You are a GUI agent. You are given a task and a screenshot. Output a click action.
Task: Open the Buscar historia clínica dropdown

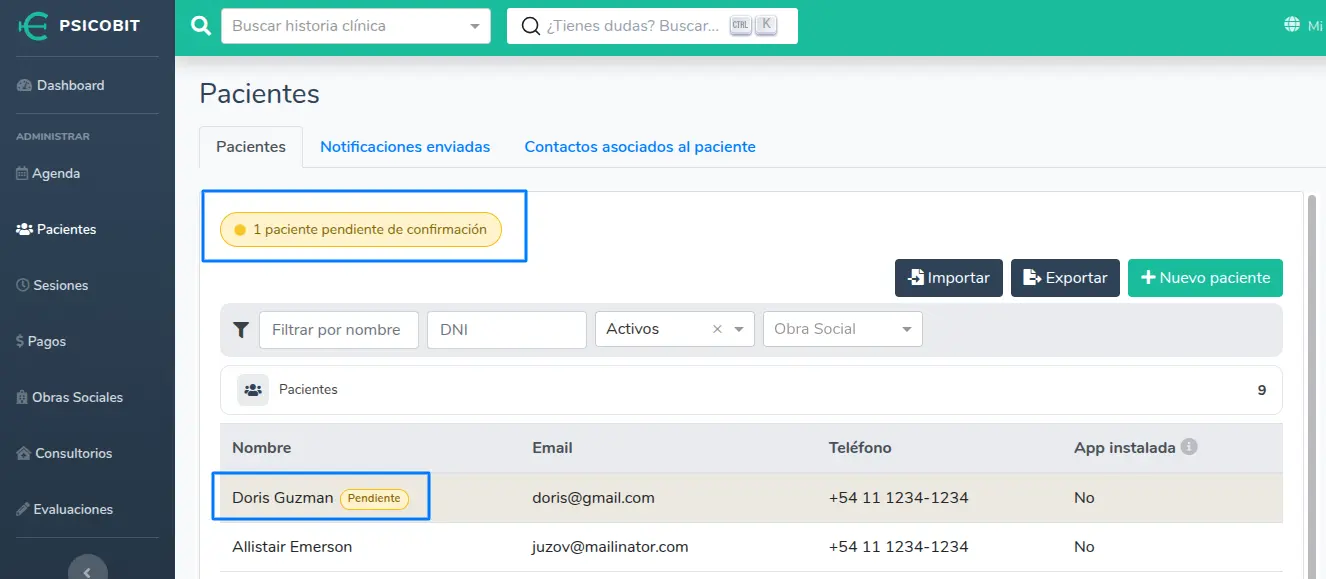[475, 26]
